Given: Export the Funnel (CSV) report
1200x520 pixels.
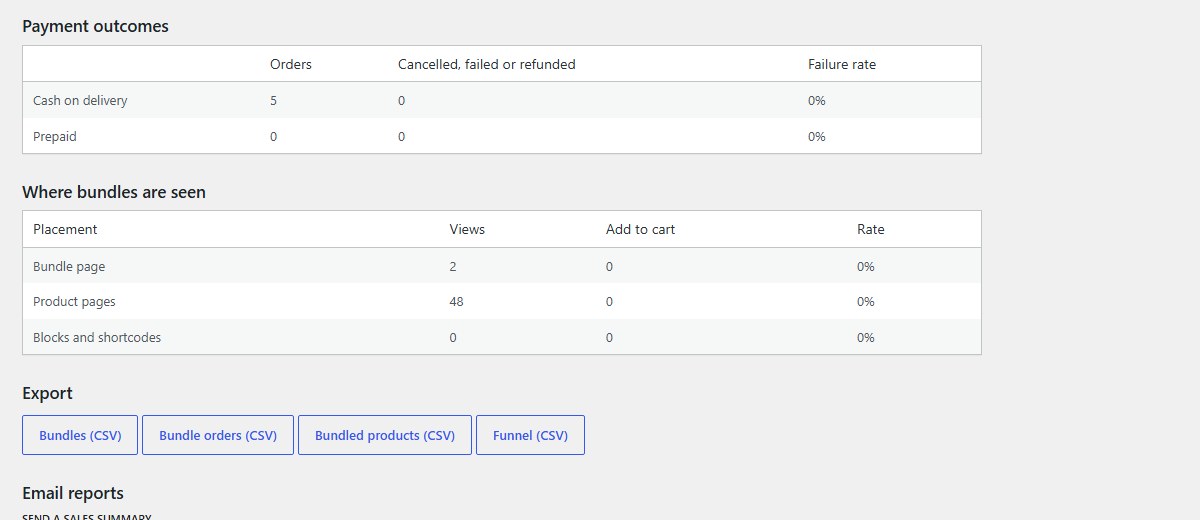Looking at the screenshot, I should pyautogui.click(x=530, y=435).
